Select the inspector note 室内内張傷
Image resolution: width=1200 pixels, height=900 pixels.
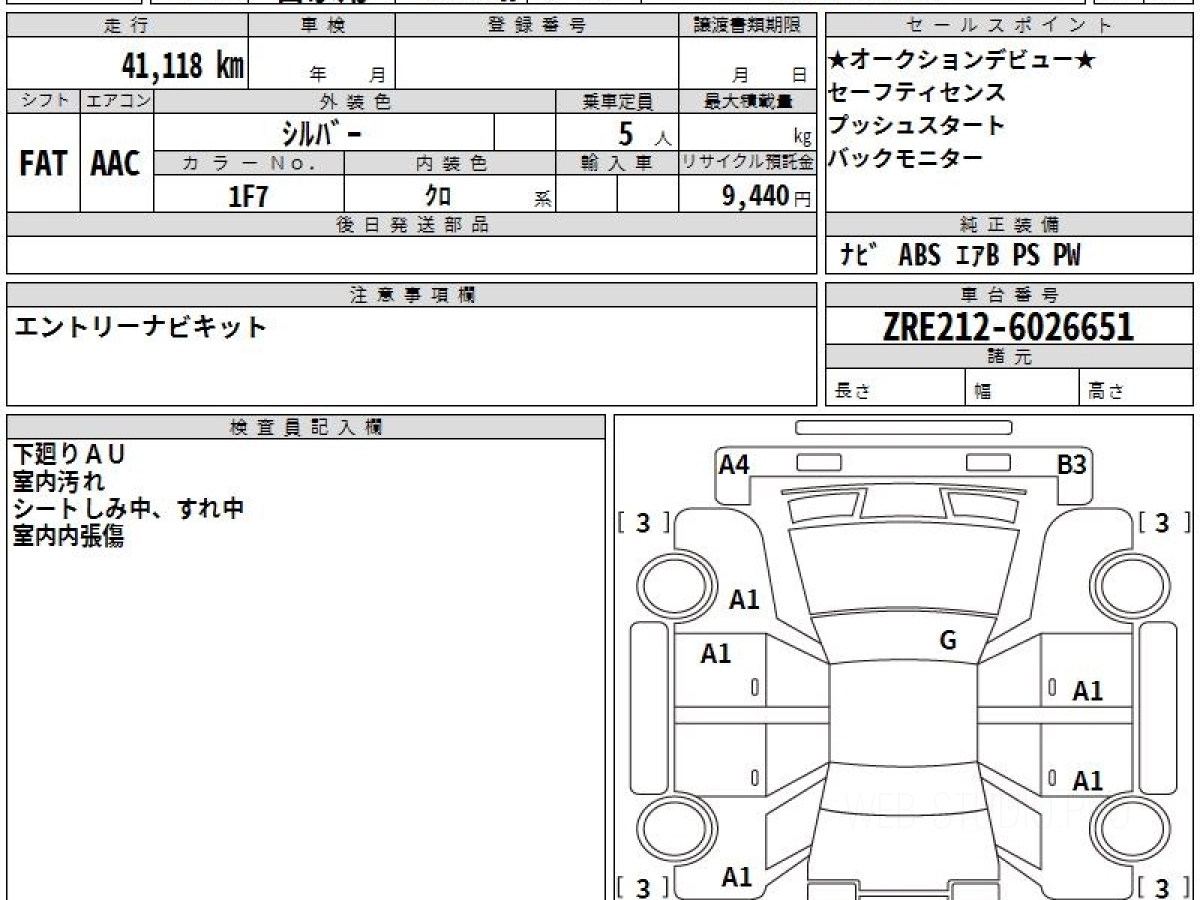click(68, 536)
